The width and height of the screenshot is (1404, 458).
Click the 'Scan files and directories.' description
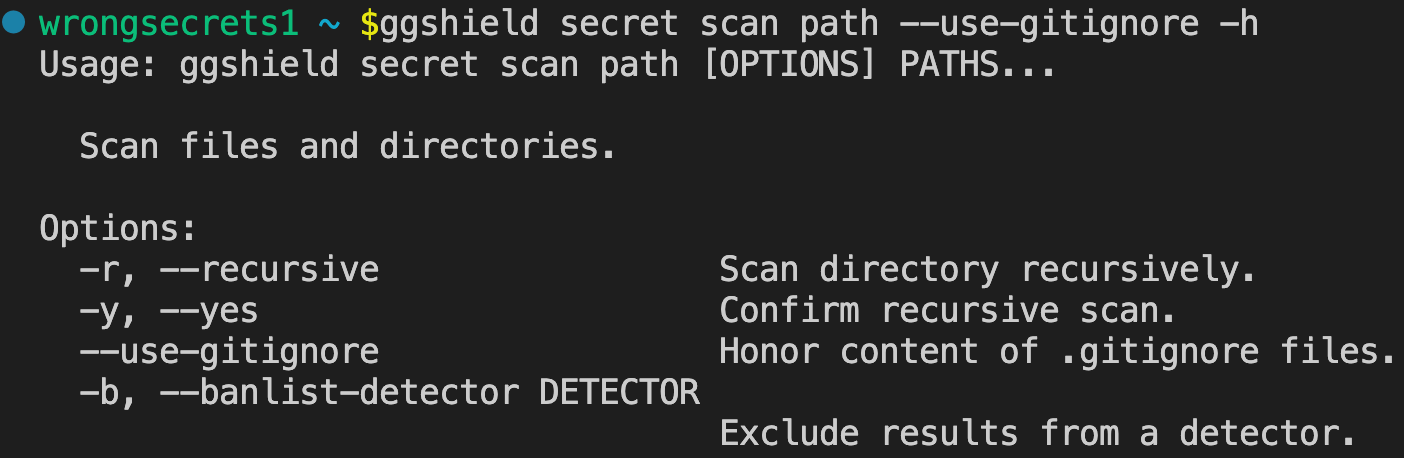pyautogui.click(x=348, y=147)
